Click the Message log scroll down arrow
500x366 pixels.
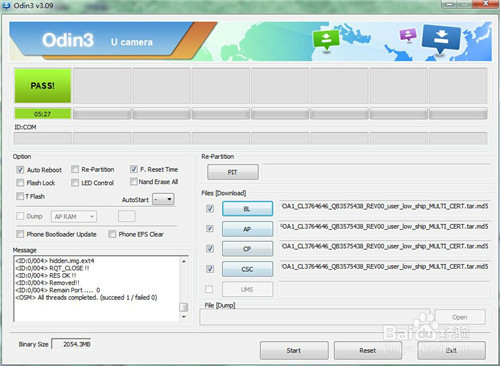(x=184, y=317)
